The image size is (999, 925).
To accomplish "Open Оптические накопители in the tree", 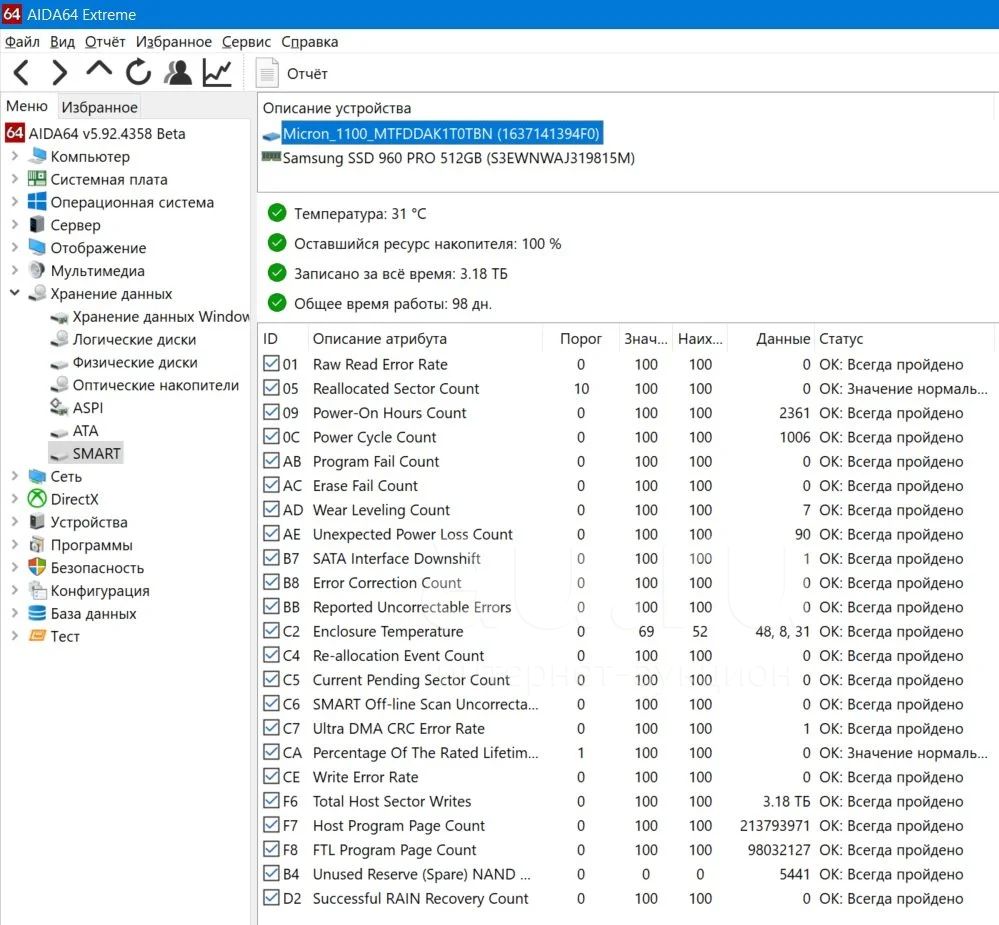I will tap(155, 385).
